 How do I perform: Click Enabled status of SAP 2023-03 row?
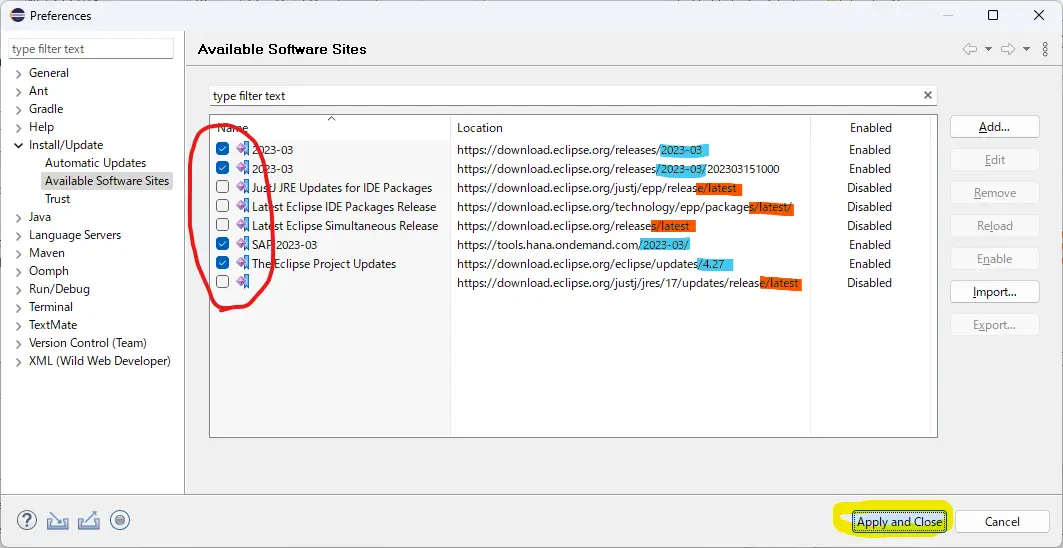point(870,244)
